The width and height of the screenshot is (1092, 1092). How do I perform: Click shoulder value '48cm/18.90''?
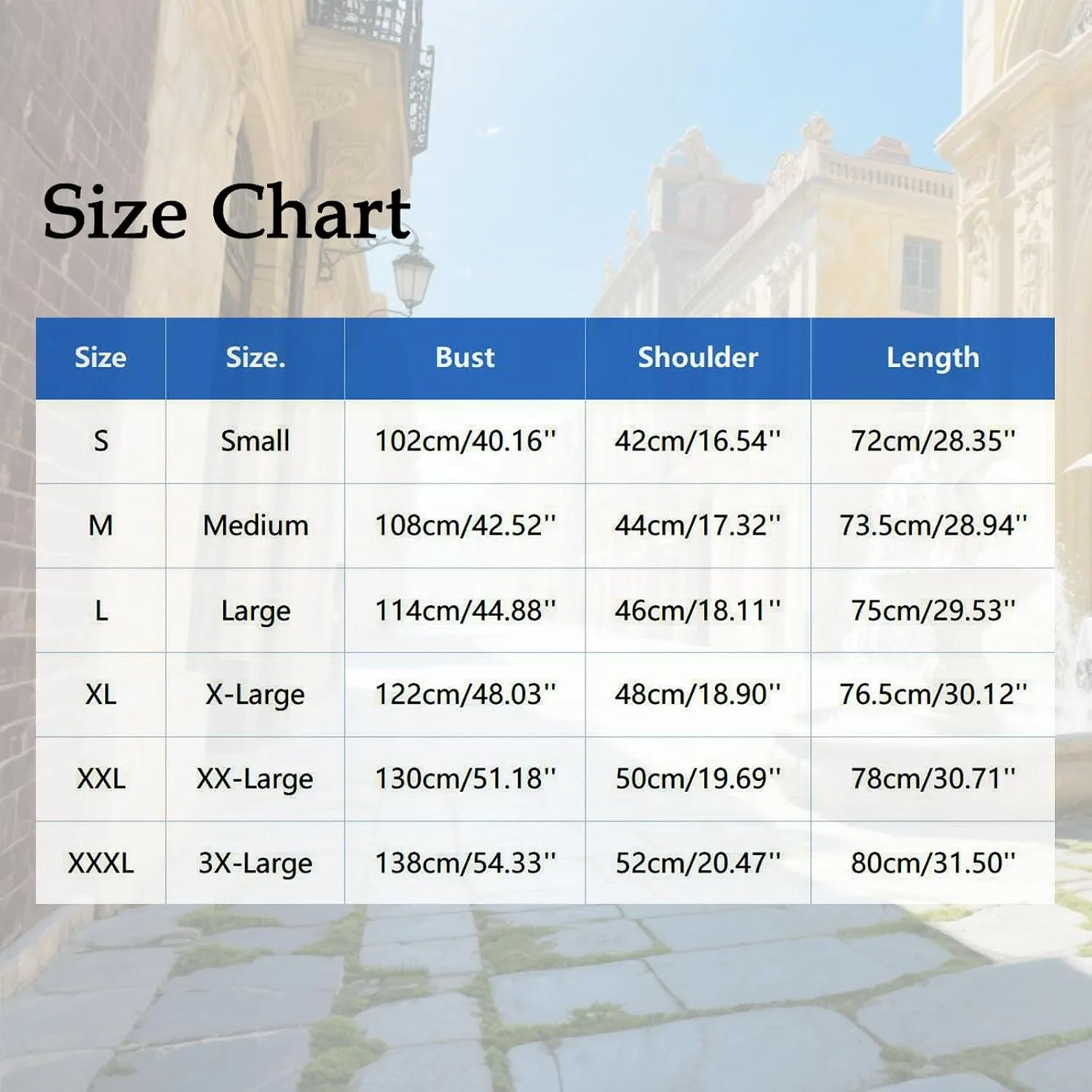pos(697,695)
